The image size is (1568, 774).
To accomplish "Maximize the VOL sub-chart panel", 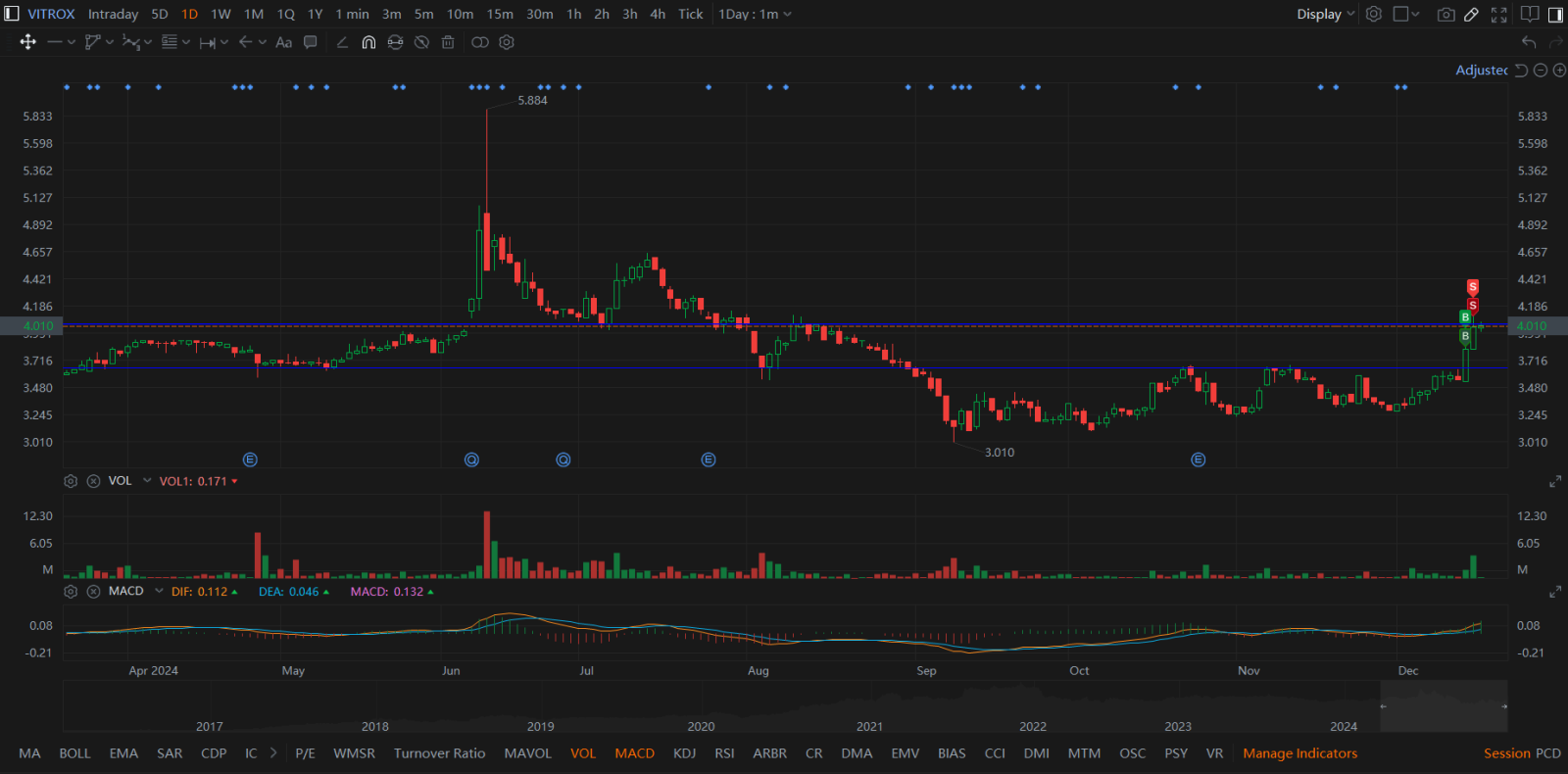I will pyautogui.click(x=1555, y=481).
